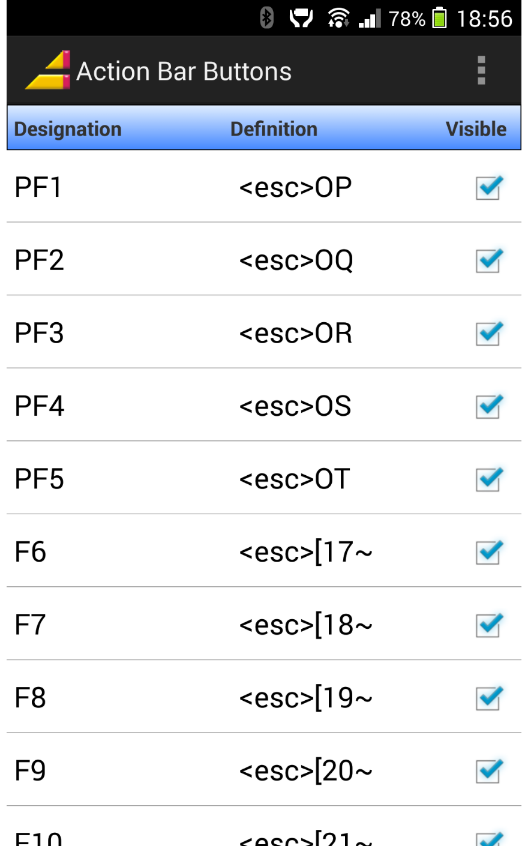Open the PF2 row designation

[x=39, y=260]
